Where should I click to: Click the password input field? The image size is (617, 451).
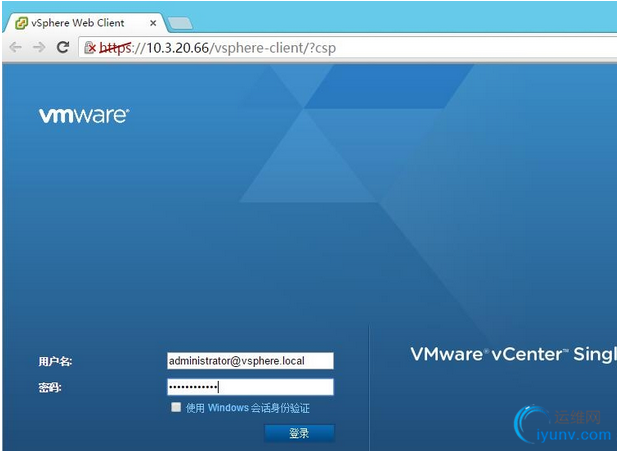pyautogui.click(x=250, y=387)
